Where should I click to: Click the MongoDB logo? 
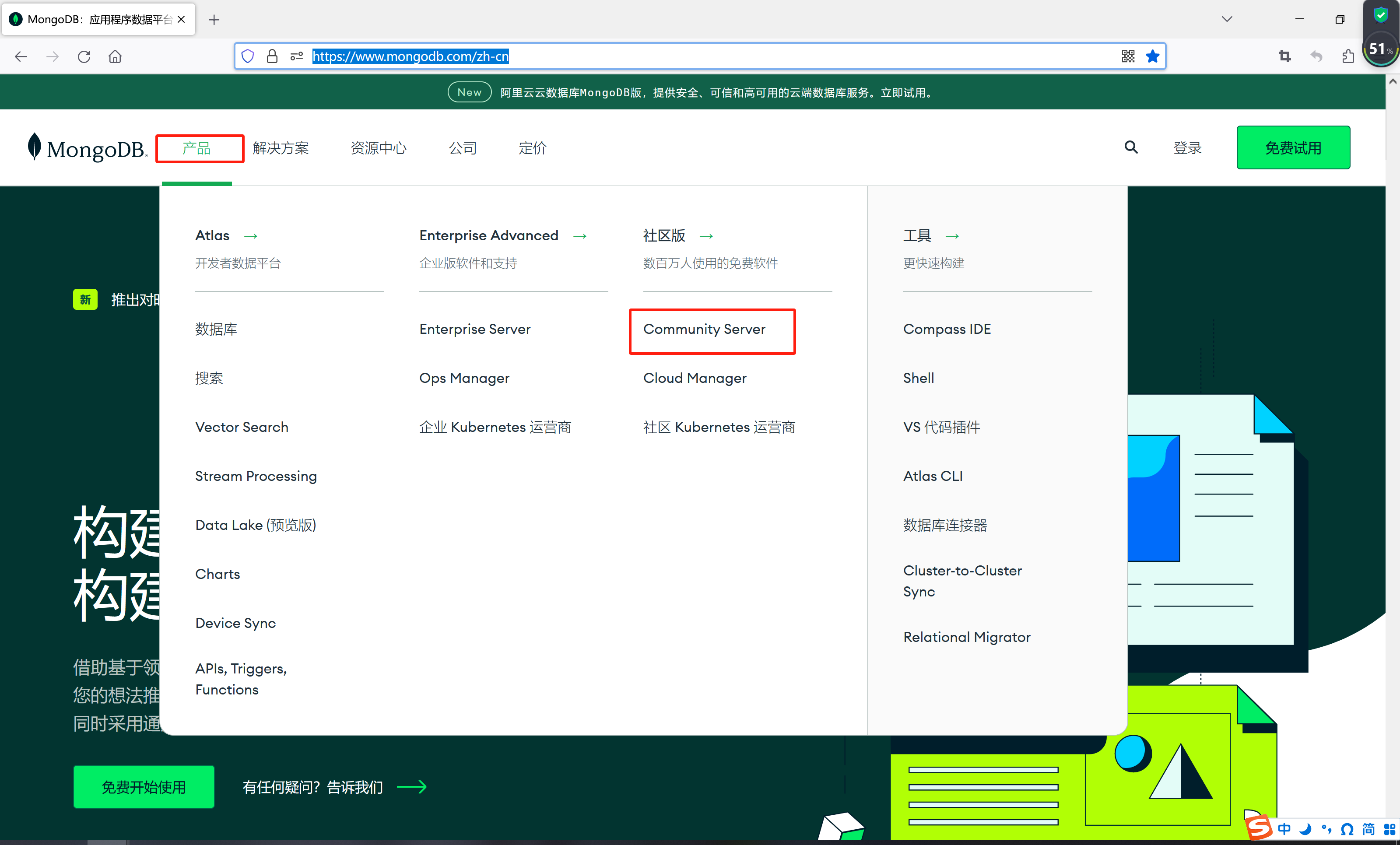pos(88,148)
